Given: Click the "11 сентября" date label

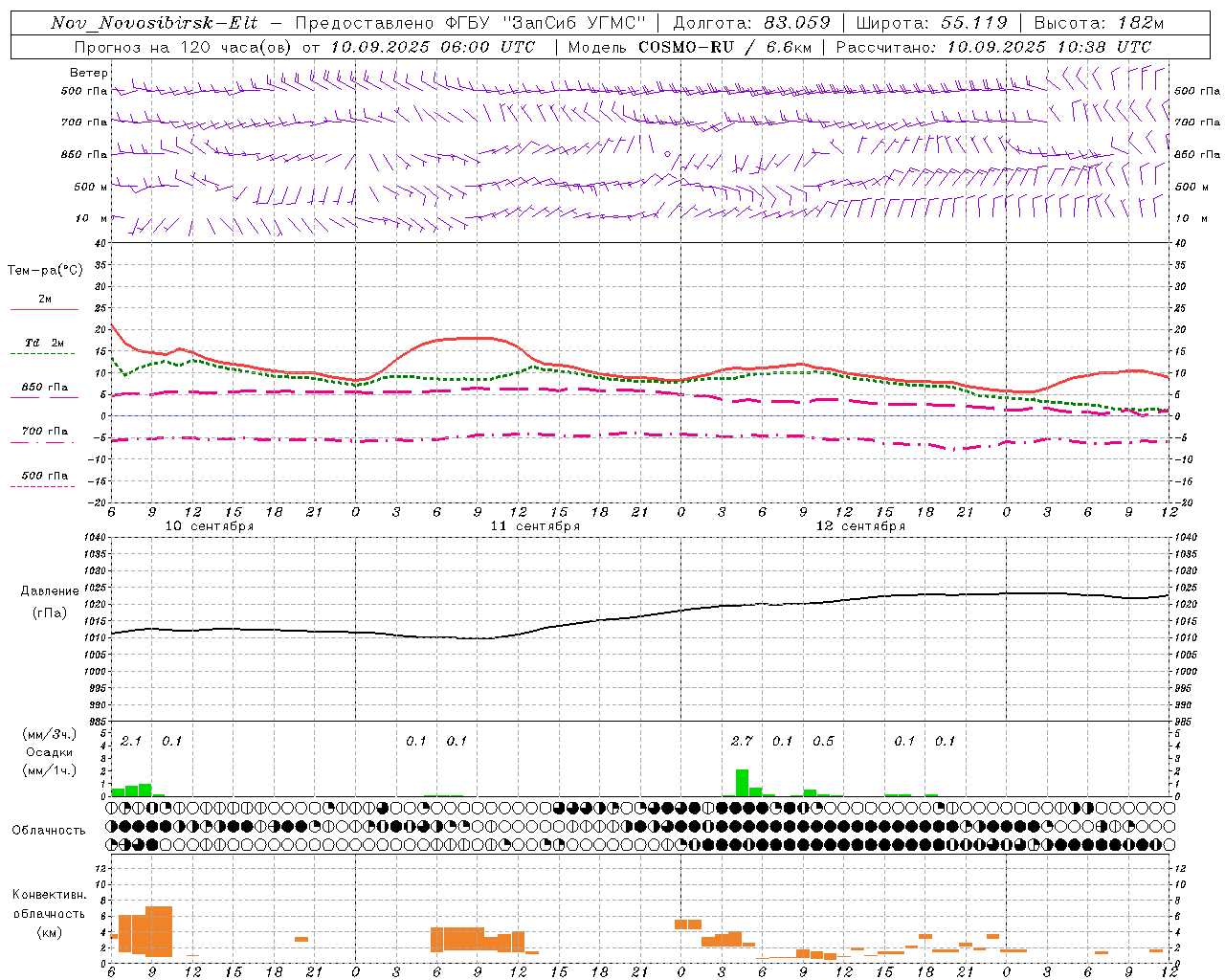Looking at the screenshot, I should coord(535,526).
